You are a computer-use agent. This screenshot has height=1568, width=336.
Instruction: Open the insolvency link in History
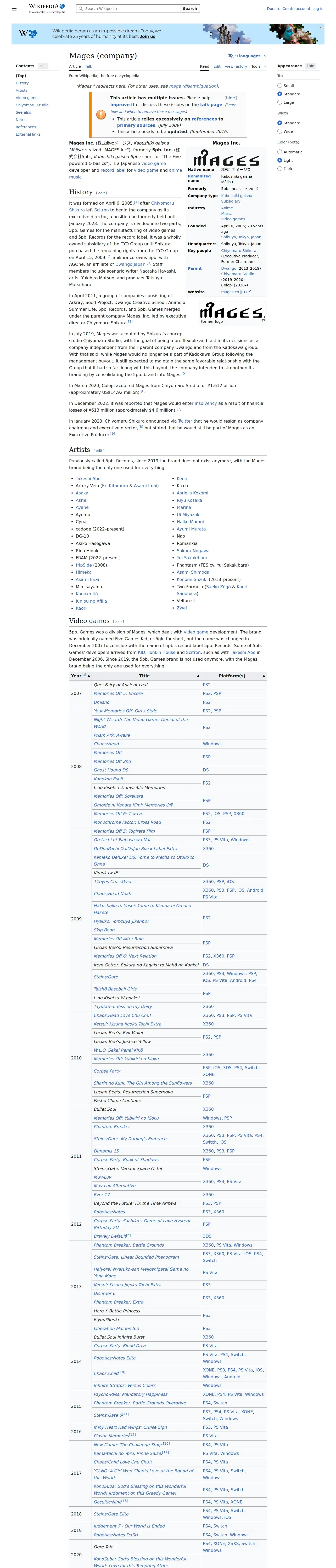(x=205, y=403)
